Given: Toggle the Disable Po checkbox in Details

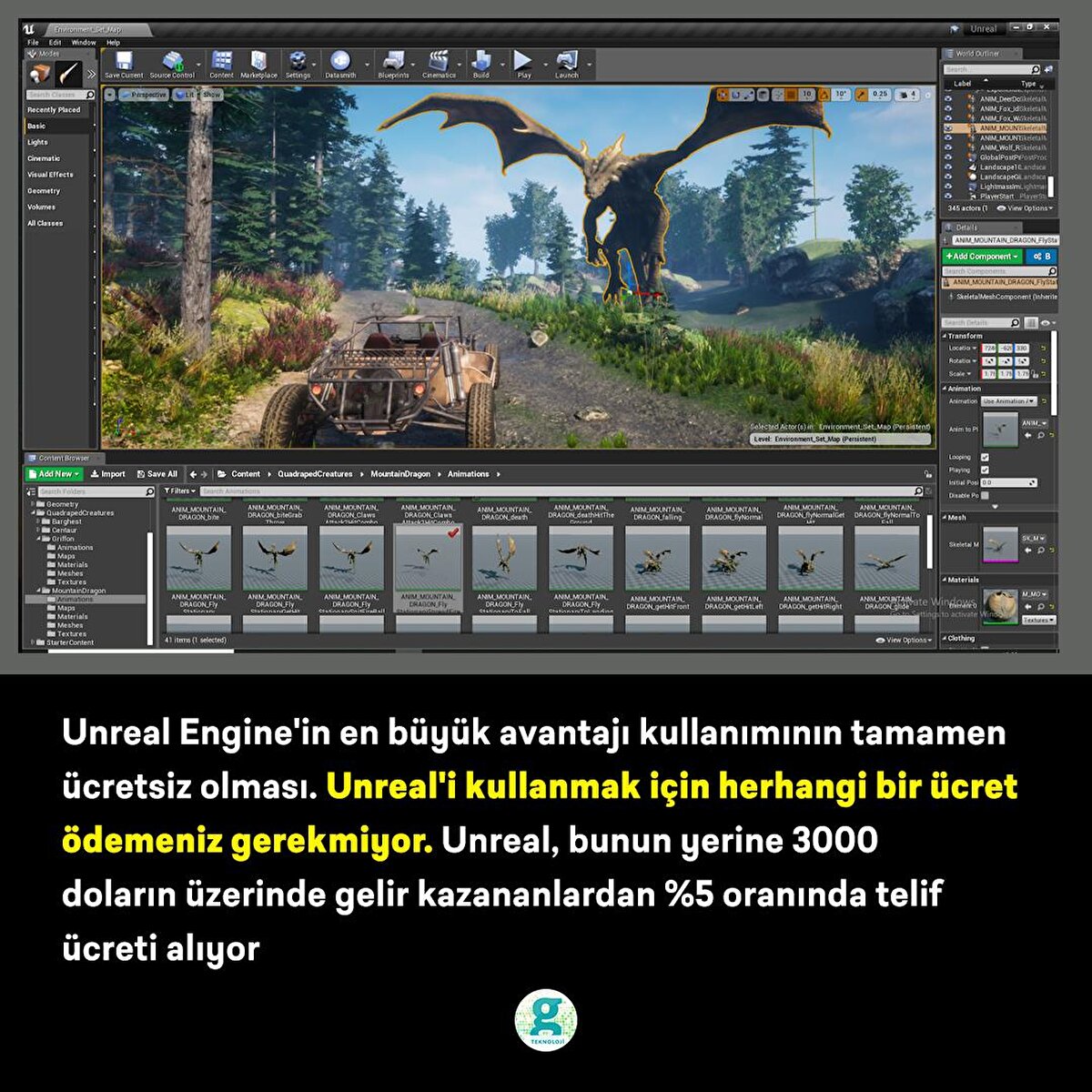Looking at the screenshot, I should point(985,496).
